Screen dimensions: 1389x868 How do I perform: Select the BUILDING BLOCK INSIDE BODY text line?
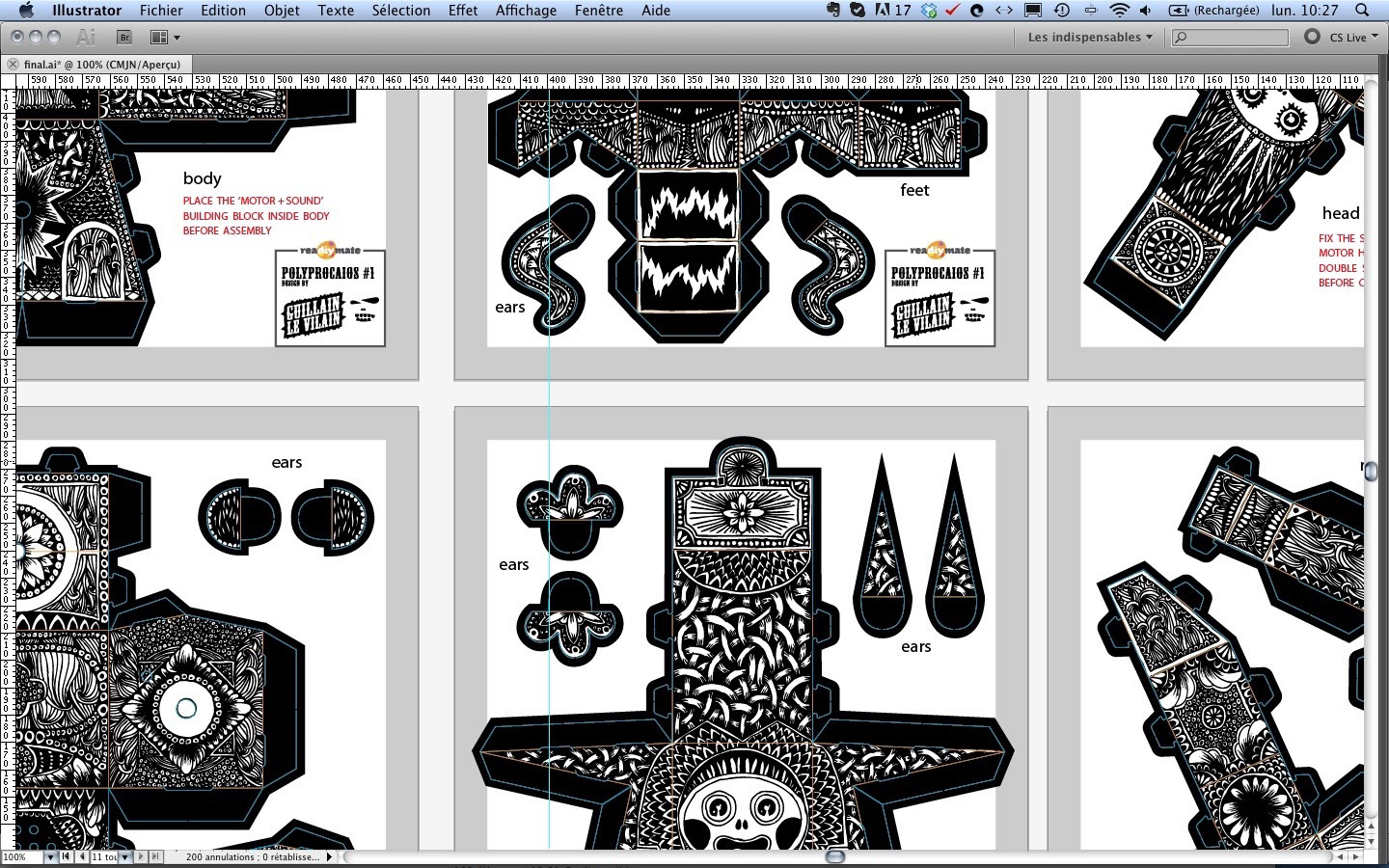pyautogui.click(x=257, y=216)
